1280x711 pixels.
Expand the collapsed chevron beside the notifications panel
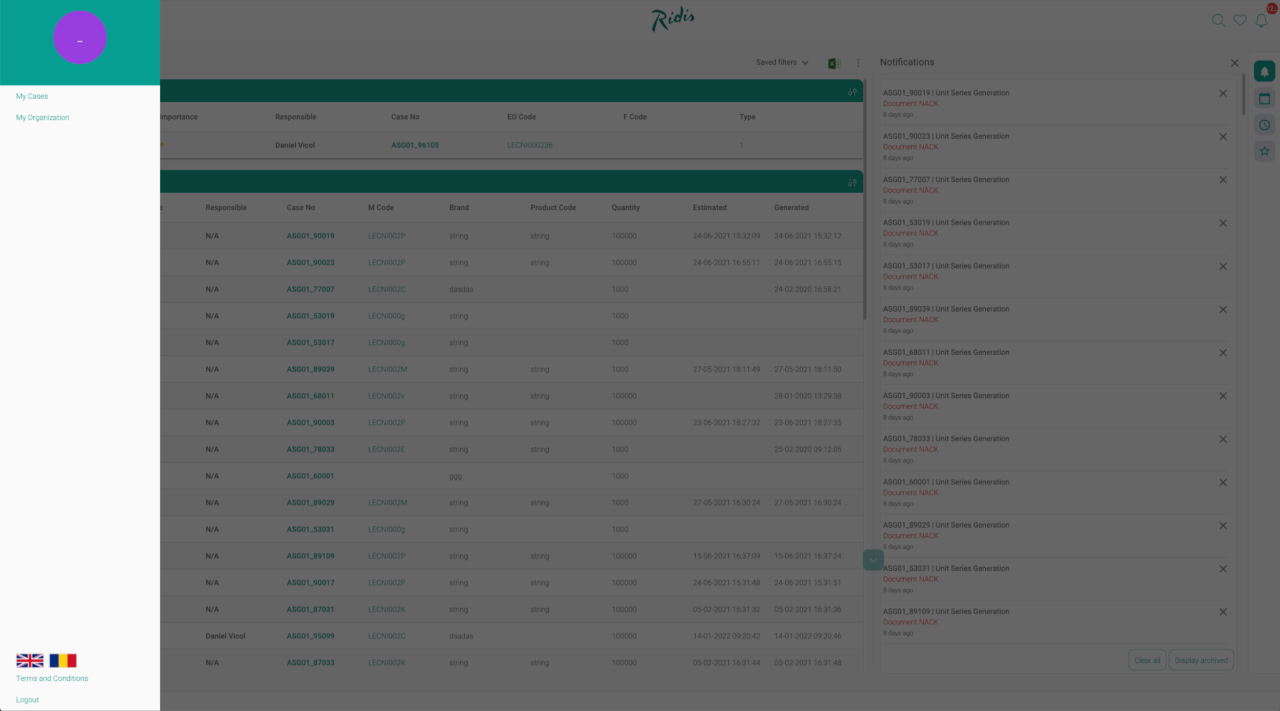click(872, 559)
